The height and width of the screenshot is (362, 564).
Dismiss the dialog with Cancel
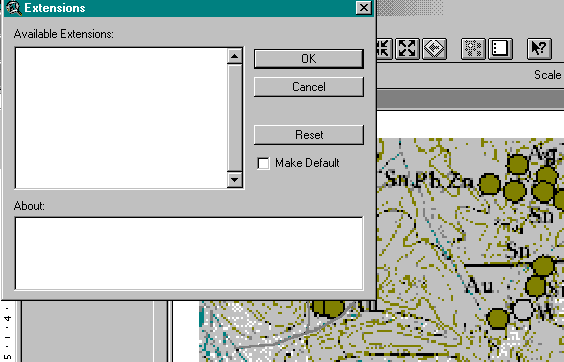(x=309, y=87)
